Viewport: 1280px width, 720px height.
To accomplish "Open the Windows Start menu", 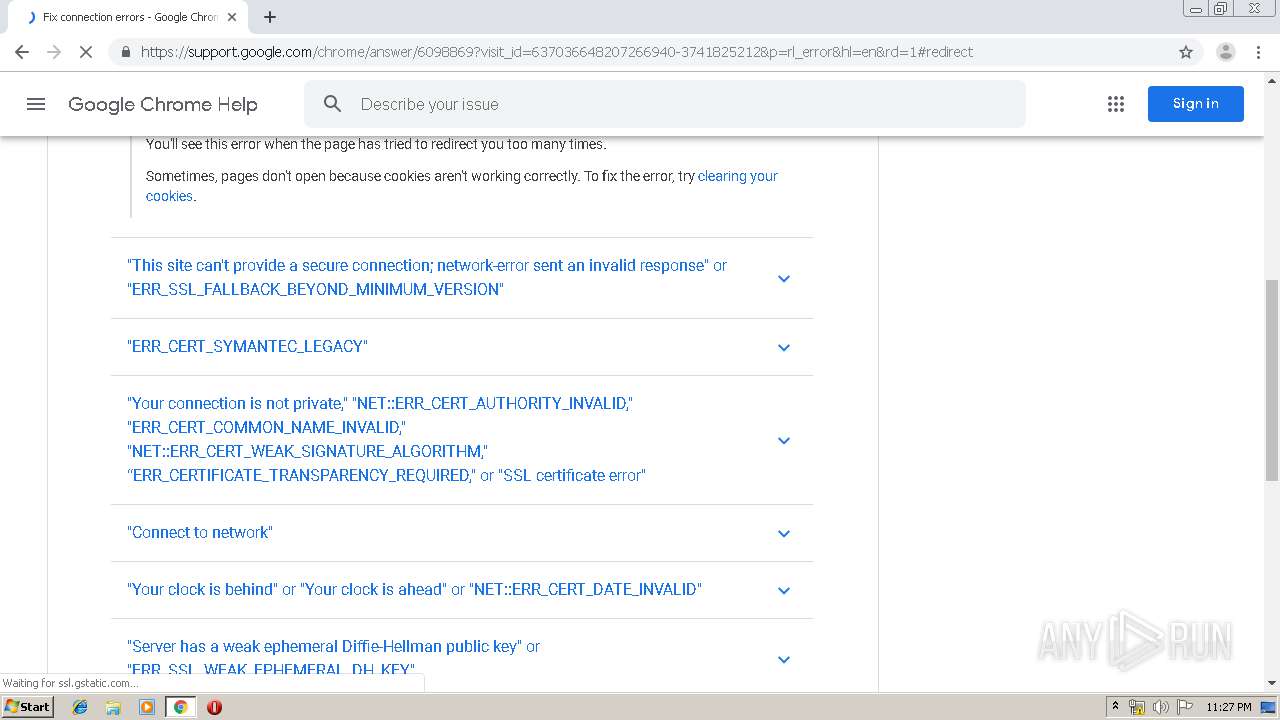I will point(27,707).
